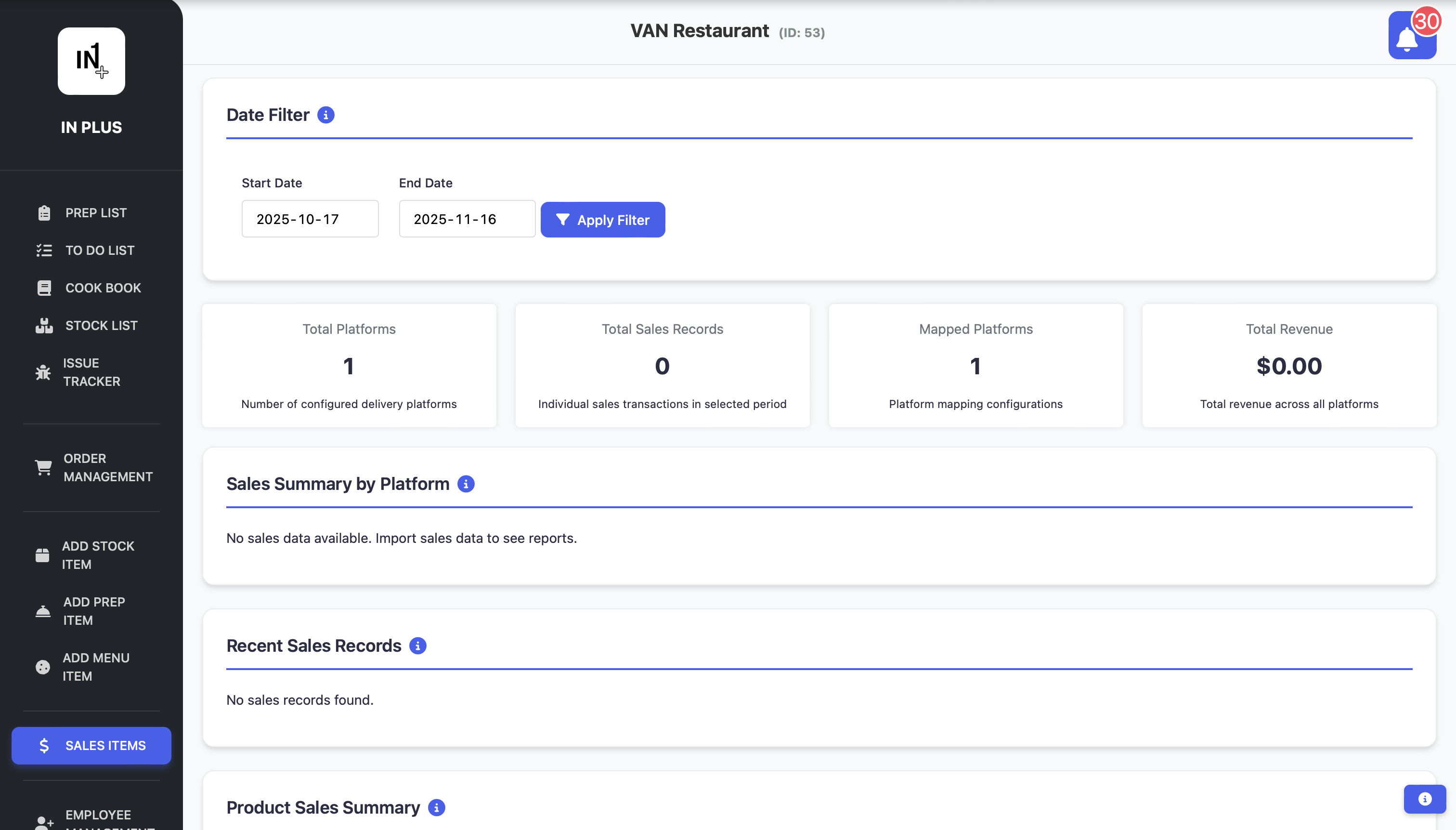The image size is (1456, 830).
Task: View Recent Sales Records info
Action: click(418, 646)
